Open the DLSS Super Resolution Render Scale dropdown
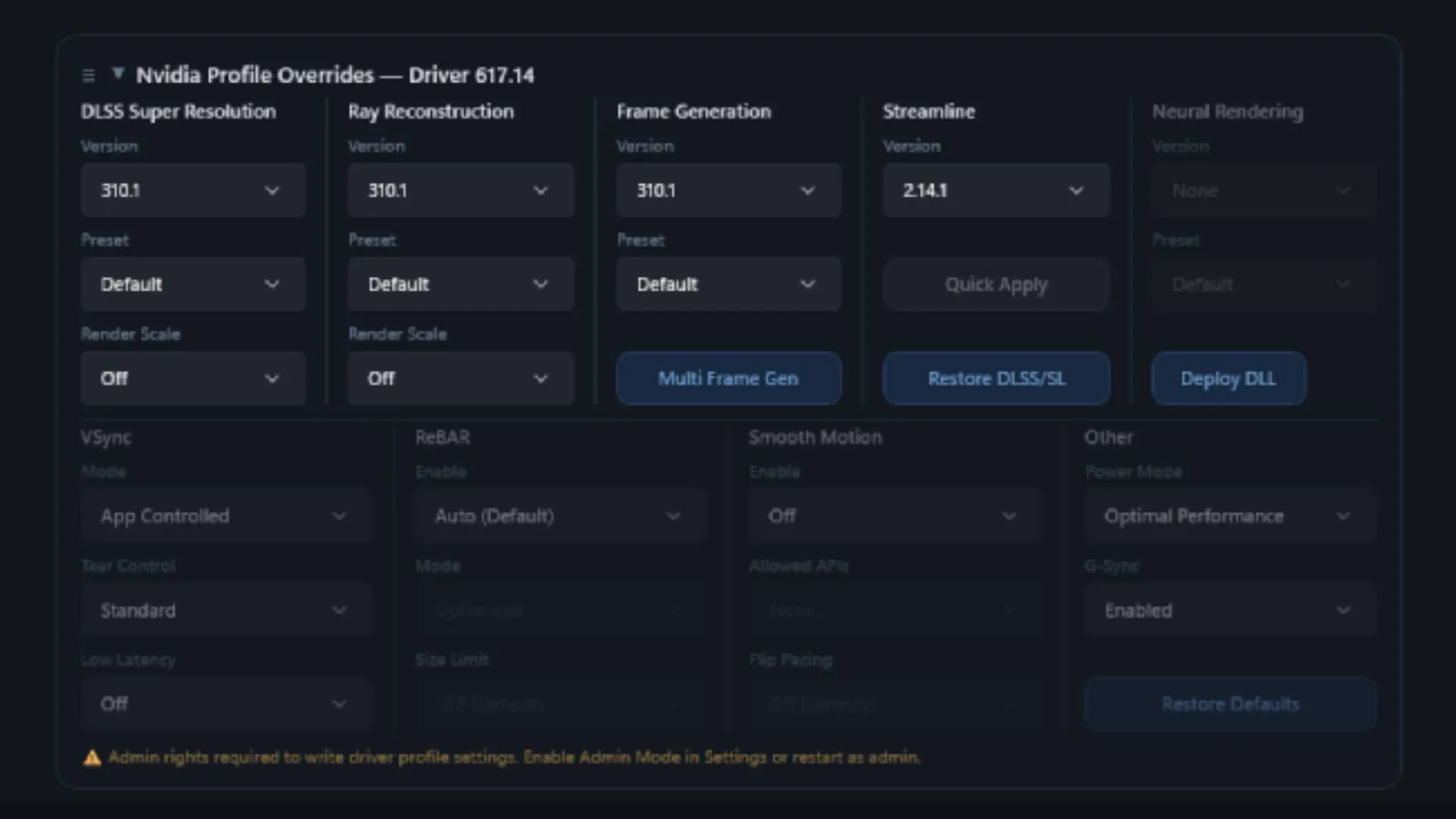Screen dimensions: 1456x819 click(193, 378)
